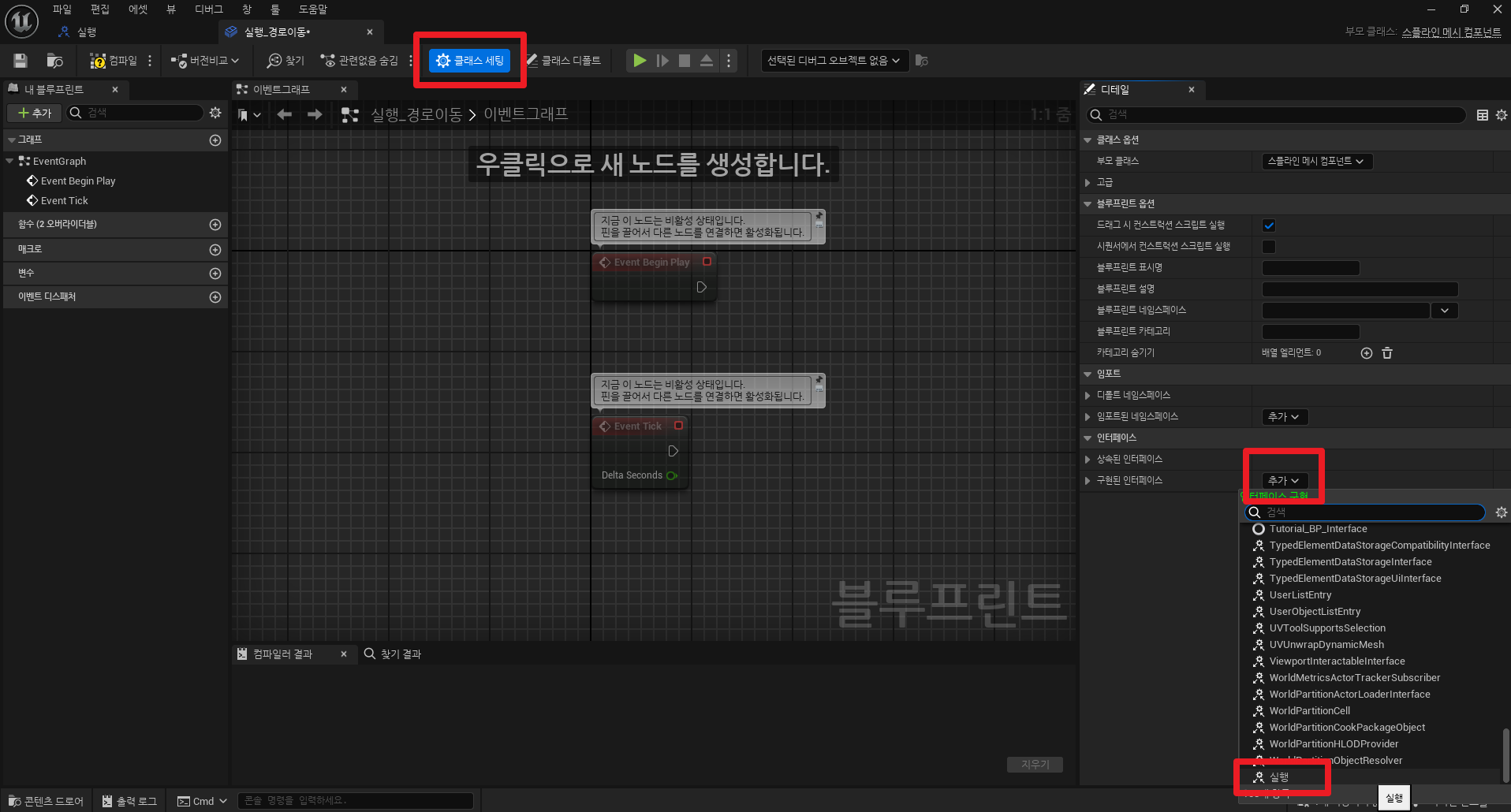This screenshot has height=812, width=1511.
Task: Open 콘텐츠 드로어 content drawer
Action: click(46, 801)
